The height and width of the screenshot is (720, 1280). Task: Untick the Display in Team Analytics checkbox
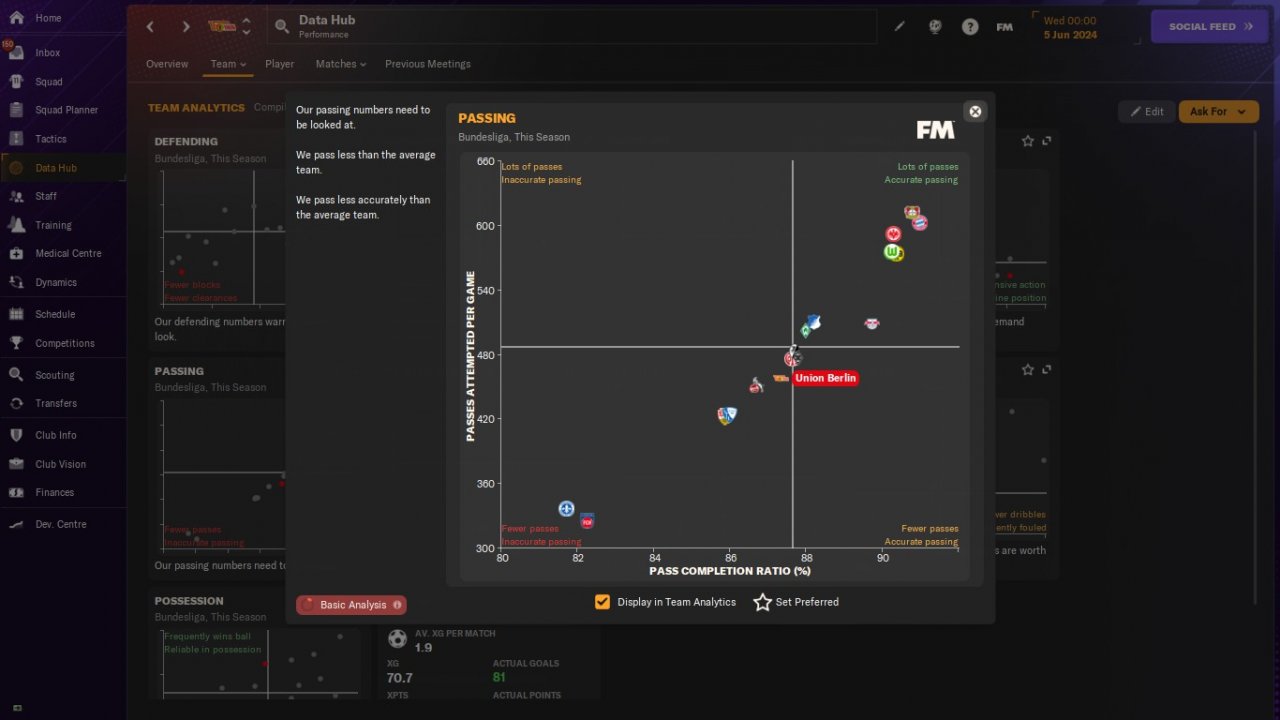(x=602, y=602)
